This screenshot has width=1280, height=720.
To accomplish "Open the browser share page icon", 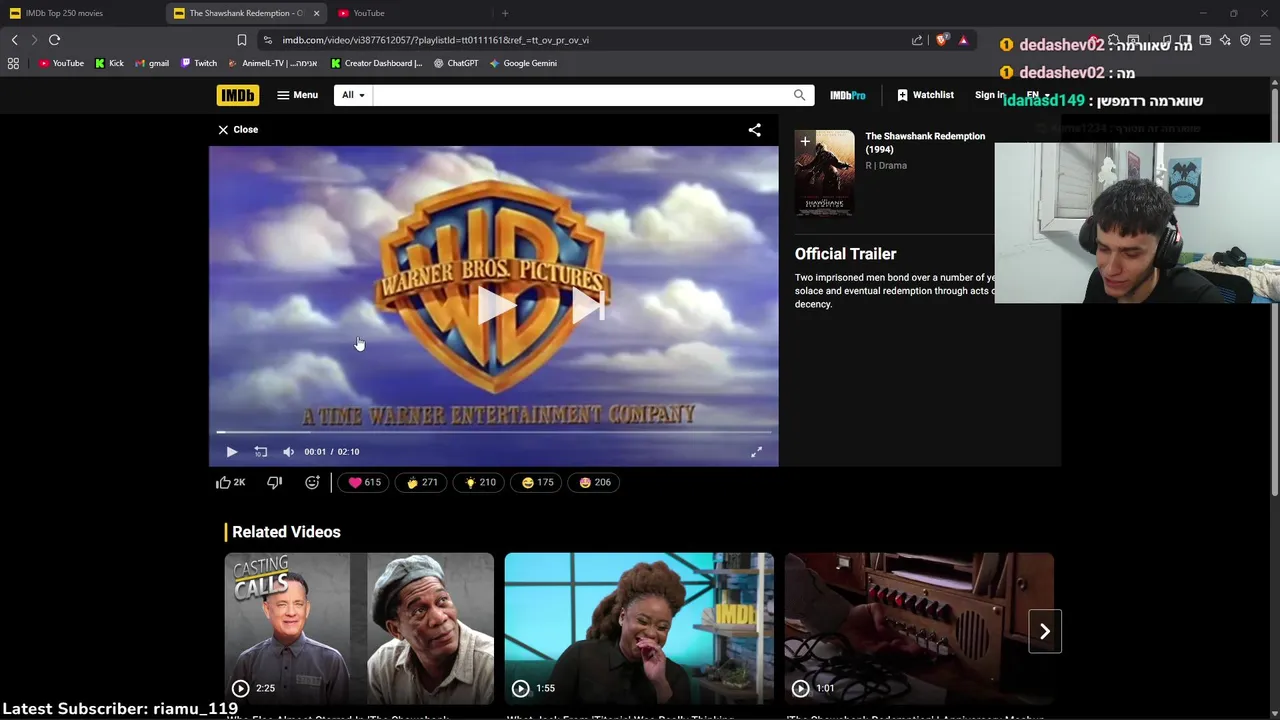I will tap(917, 40).
